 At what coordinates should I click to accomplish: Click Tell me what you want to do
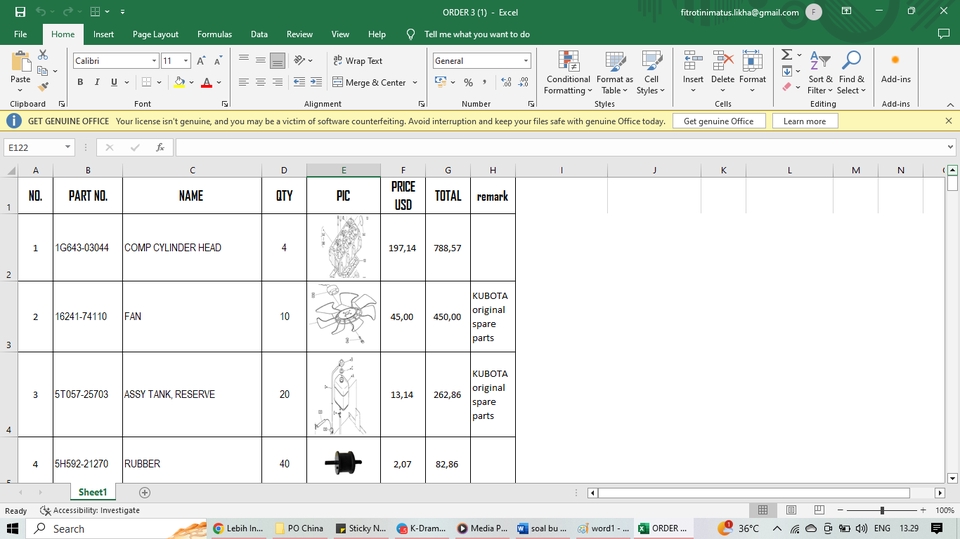coord(477,34)
